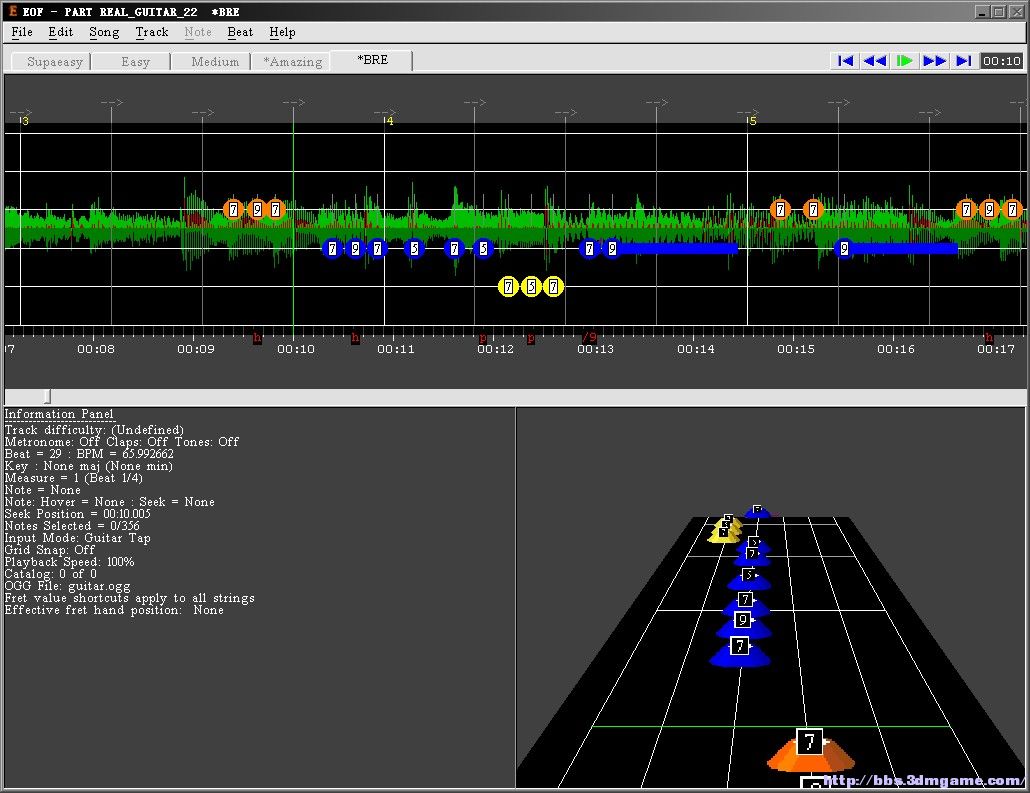Click the orange 7 note in 3D preview
This screenshot has width=1030, height=793.
tap(810, 749)
